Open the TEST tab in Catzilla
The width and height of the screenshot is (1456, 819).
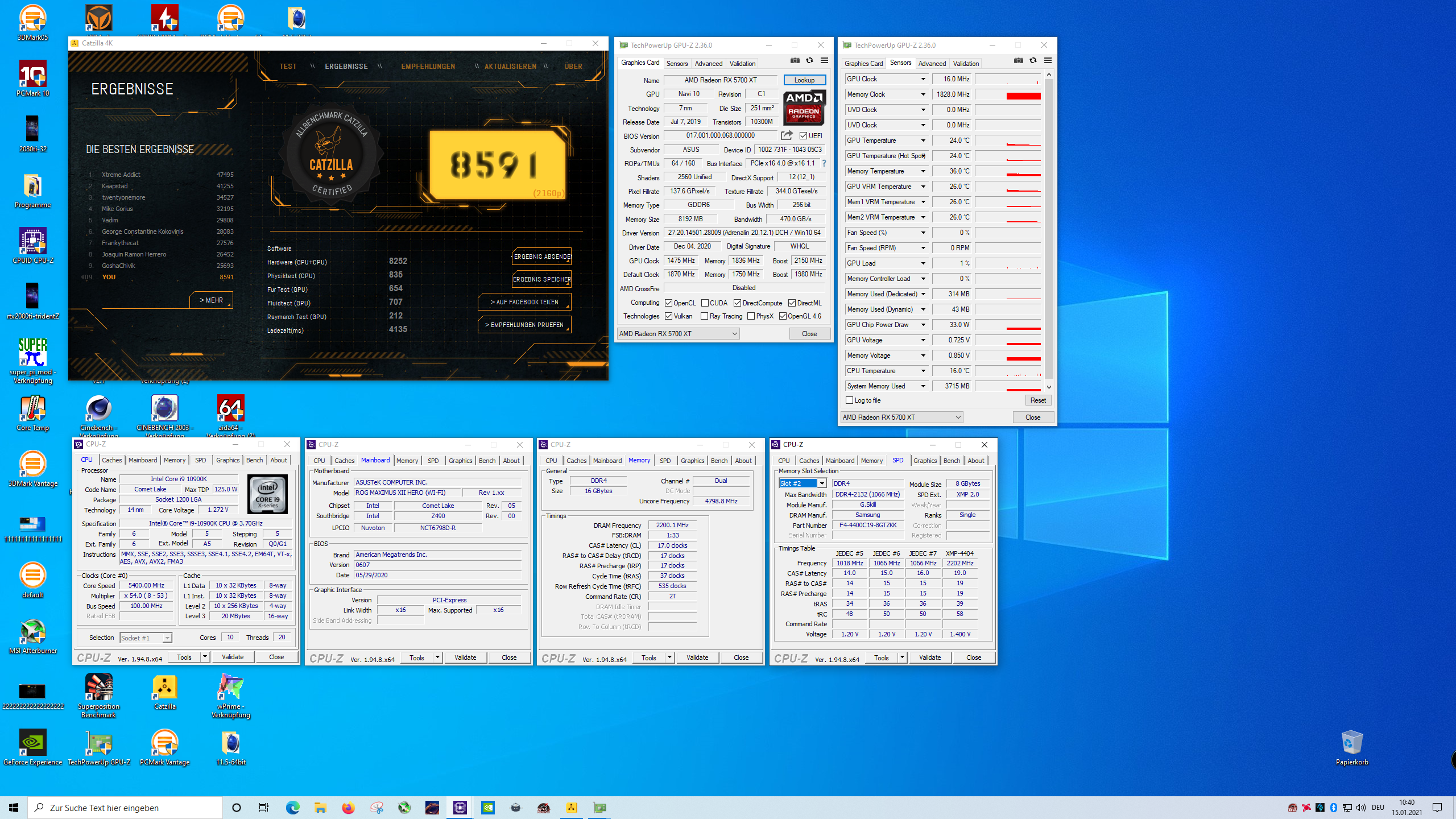[x=288, y=67]
